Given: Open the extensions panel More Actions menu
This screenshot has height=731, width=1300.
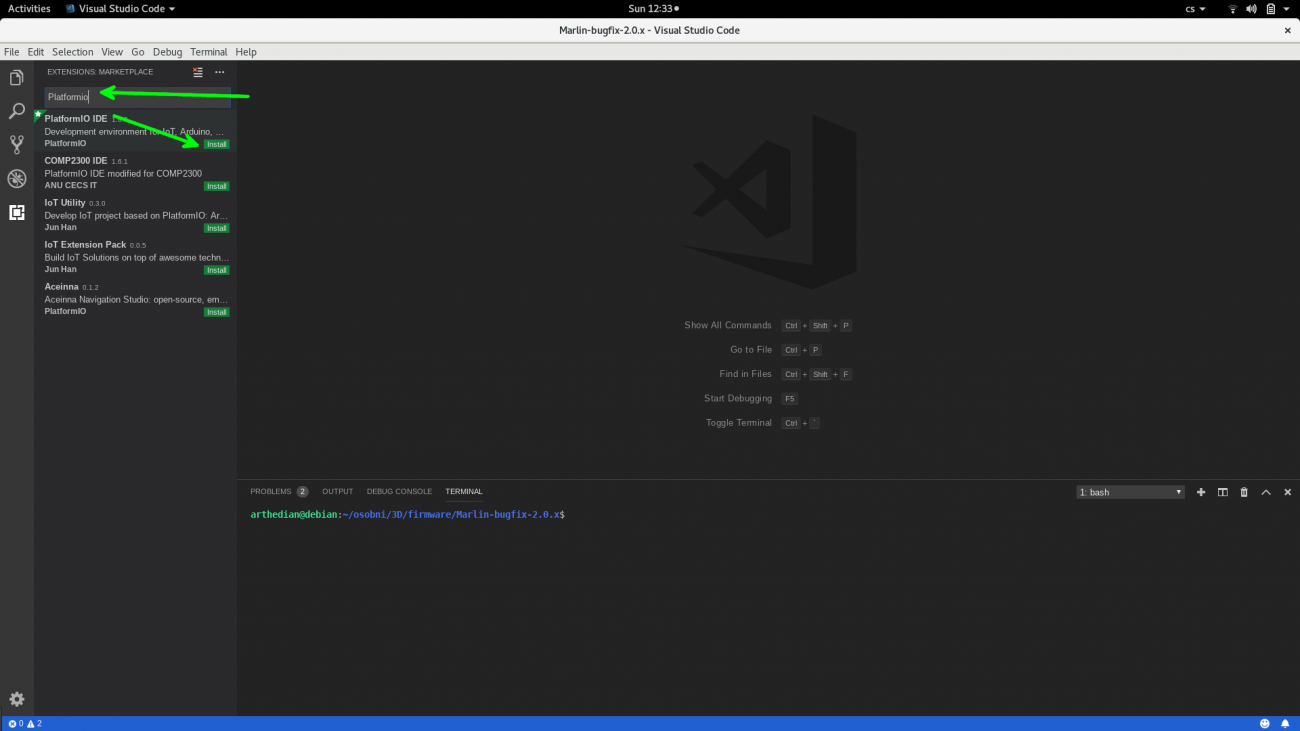Looking at the screenshot, I should pos(220,72).
